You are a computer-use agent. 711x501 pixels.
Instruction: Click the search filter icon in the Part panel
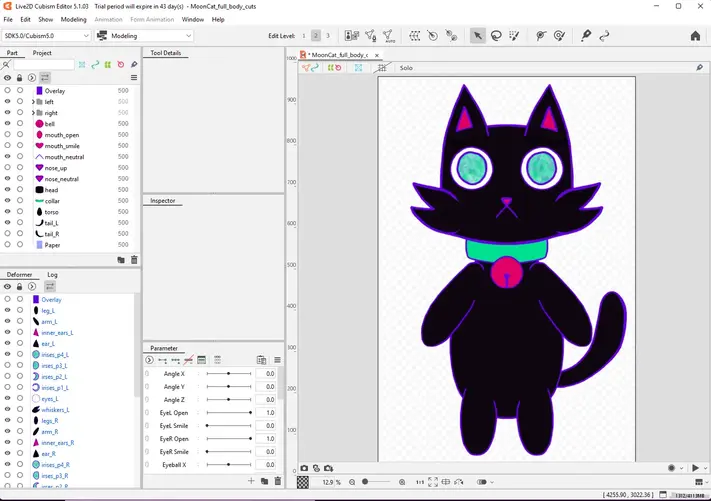[6, 64]
